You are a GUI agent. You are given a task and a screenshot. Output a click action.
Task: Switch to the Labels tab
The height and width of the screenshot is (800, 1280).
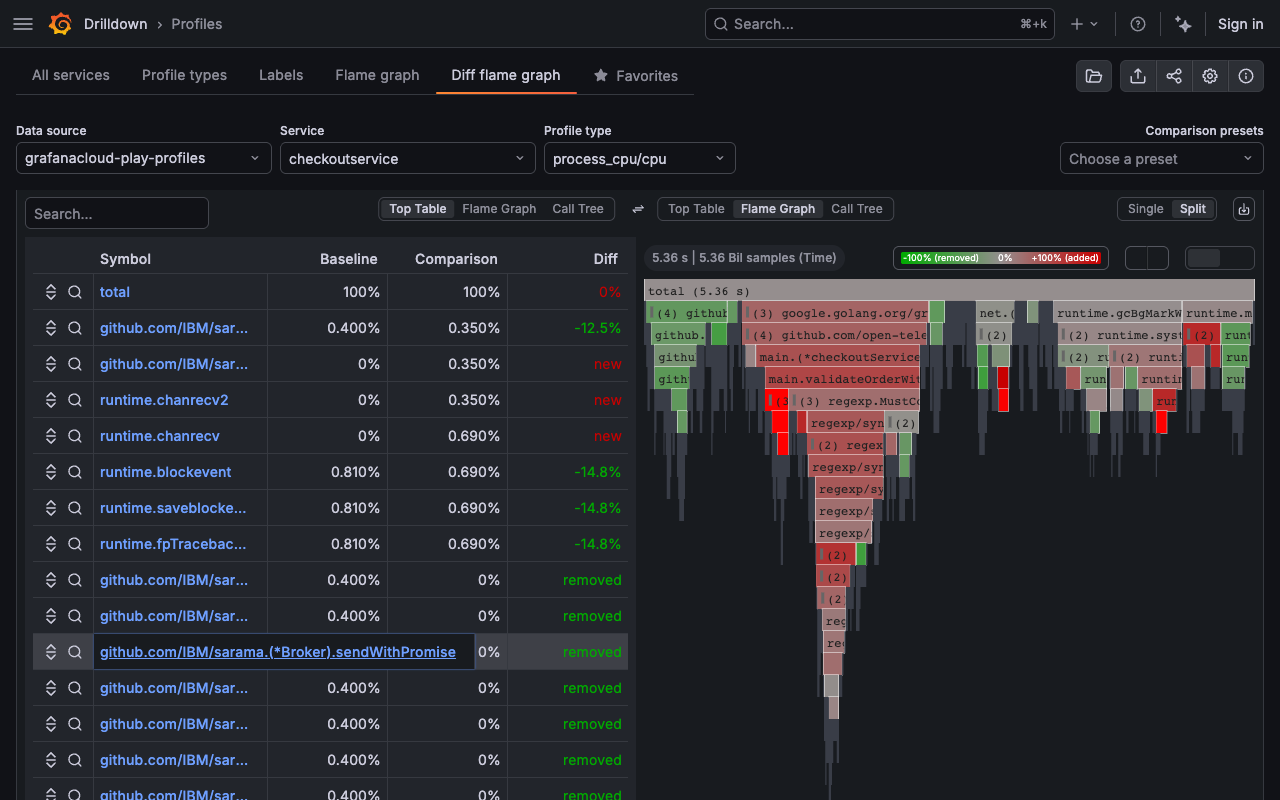point(281,75)
